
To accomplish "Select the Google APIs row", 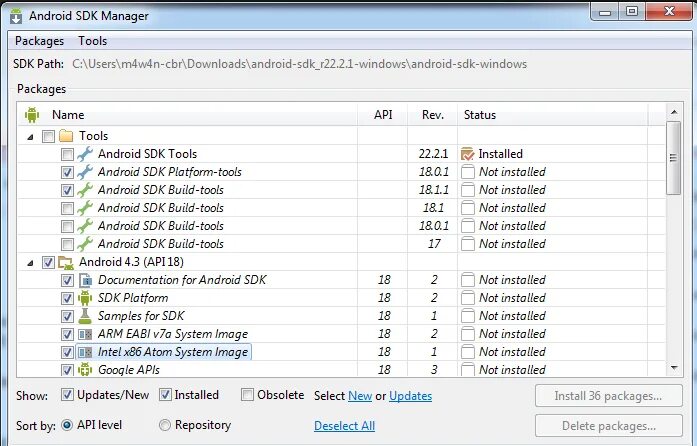I will pyautogui.click(x=340, y=370).
